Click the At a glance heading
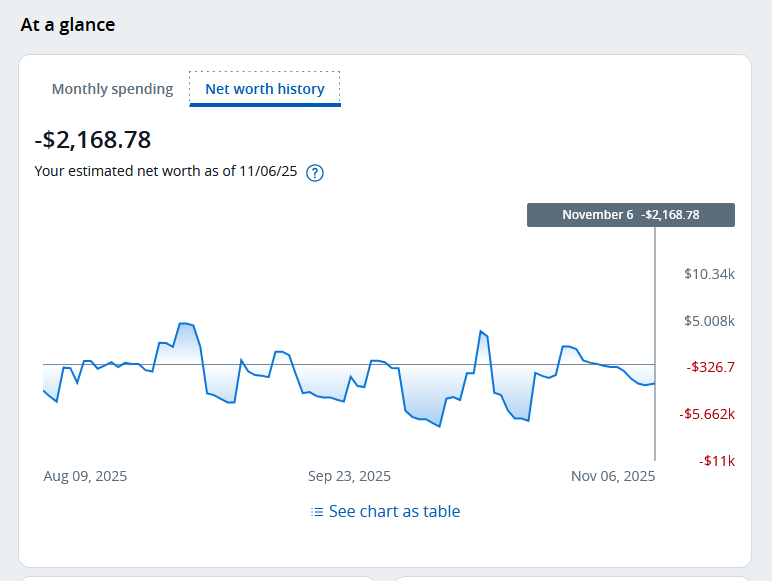772x581 pixels. tap(68, 25)
